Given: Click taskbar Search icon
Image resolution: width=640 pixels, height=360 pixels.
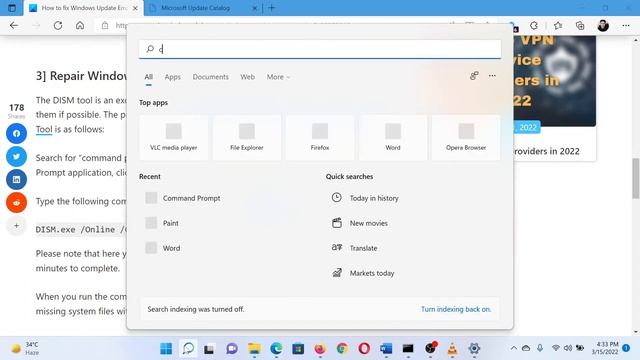Looking at the screenshot, I should [x=188, y=349].
